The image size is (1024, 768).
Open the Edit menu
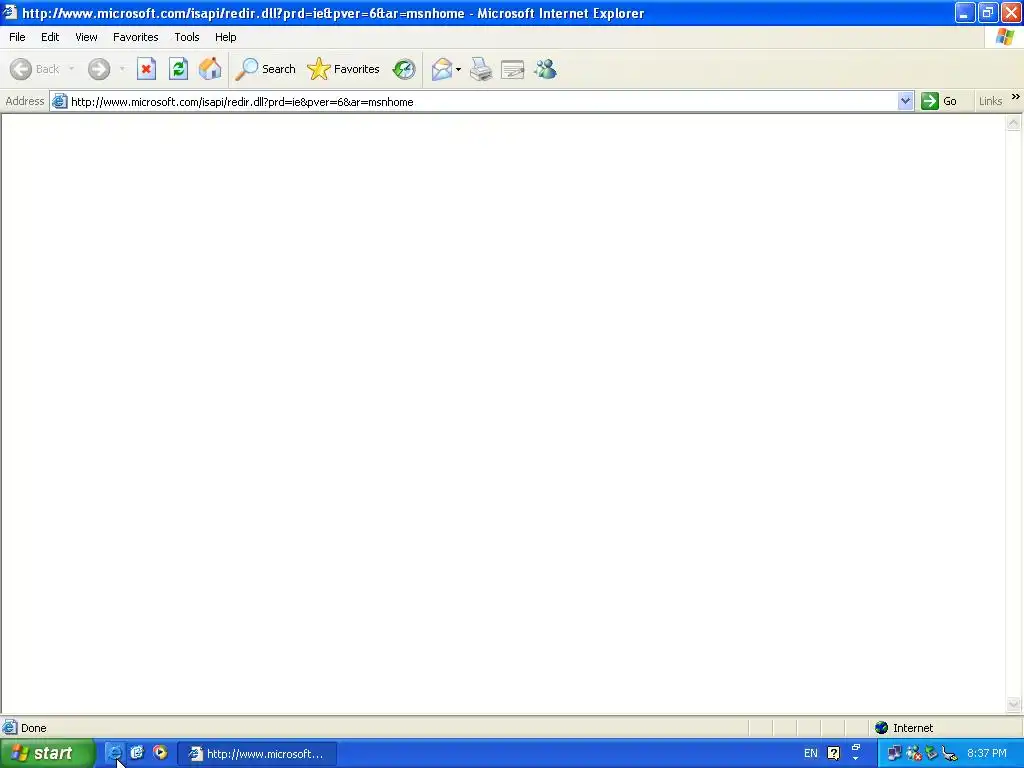point(50,37)
